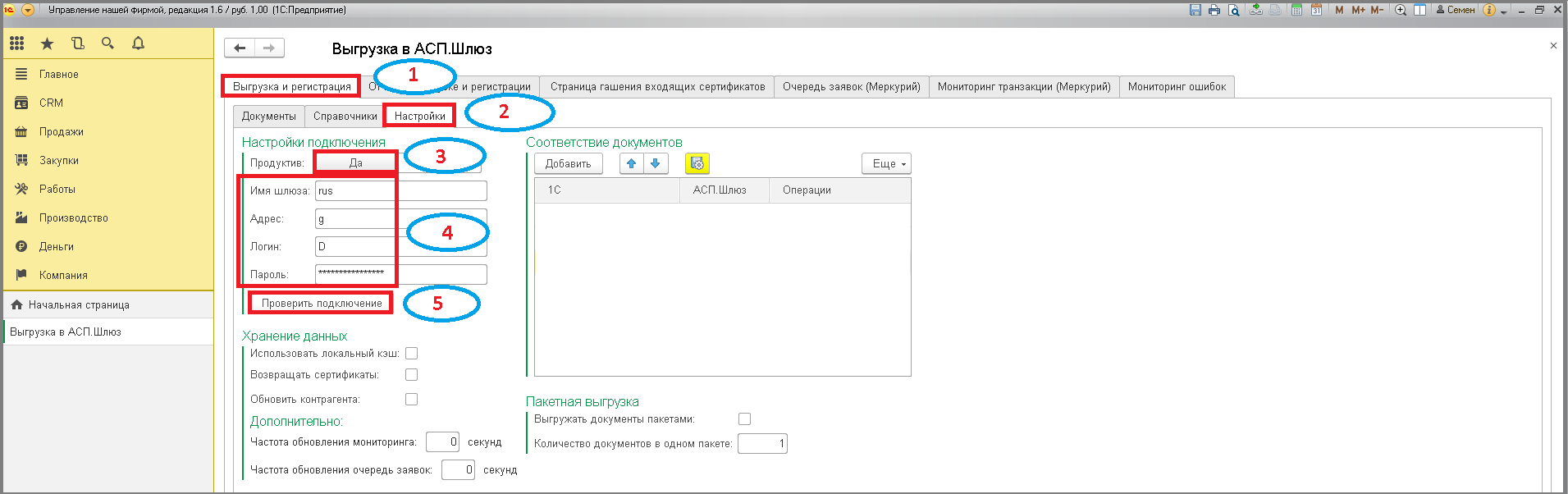Image resolution: width=1568 pixels, height=494 pixels.
Task: Click Проверить подключение button
Action: pyautogui.click(x=322, y=303)
